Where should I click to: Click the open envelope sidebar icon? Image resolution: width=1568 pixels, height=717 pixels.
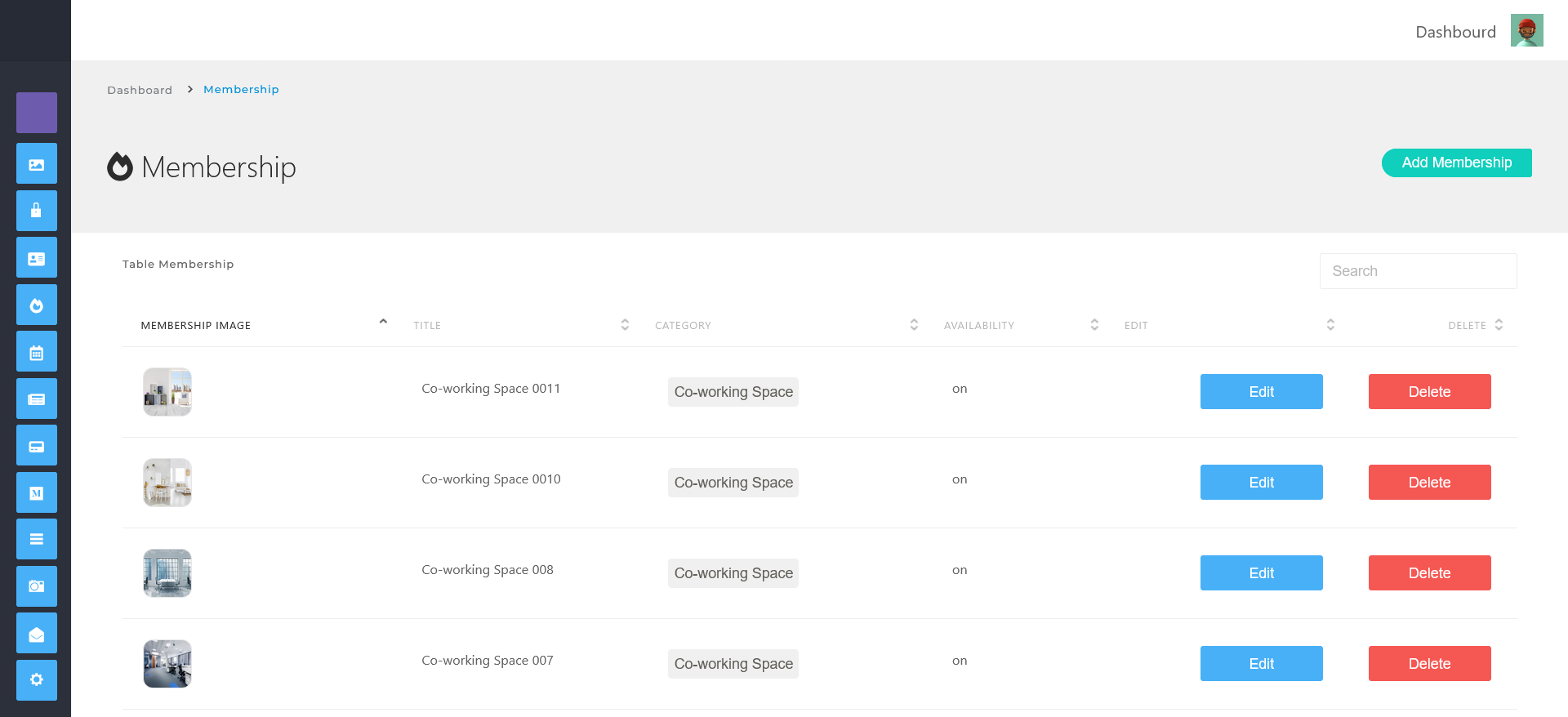(x=37, y=634)
